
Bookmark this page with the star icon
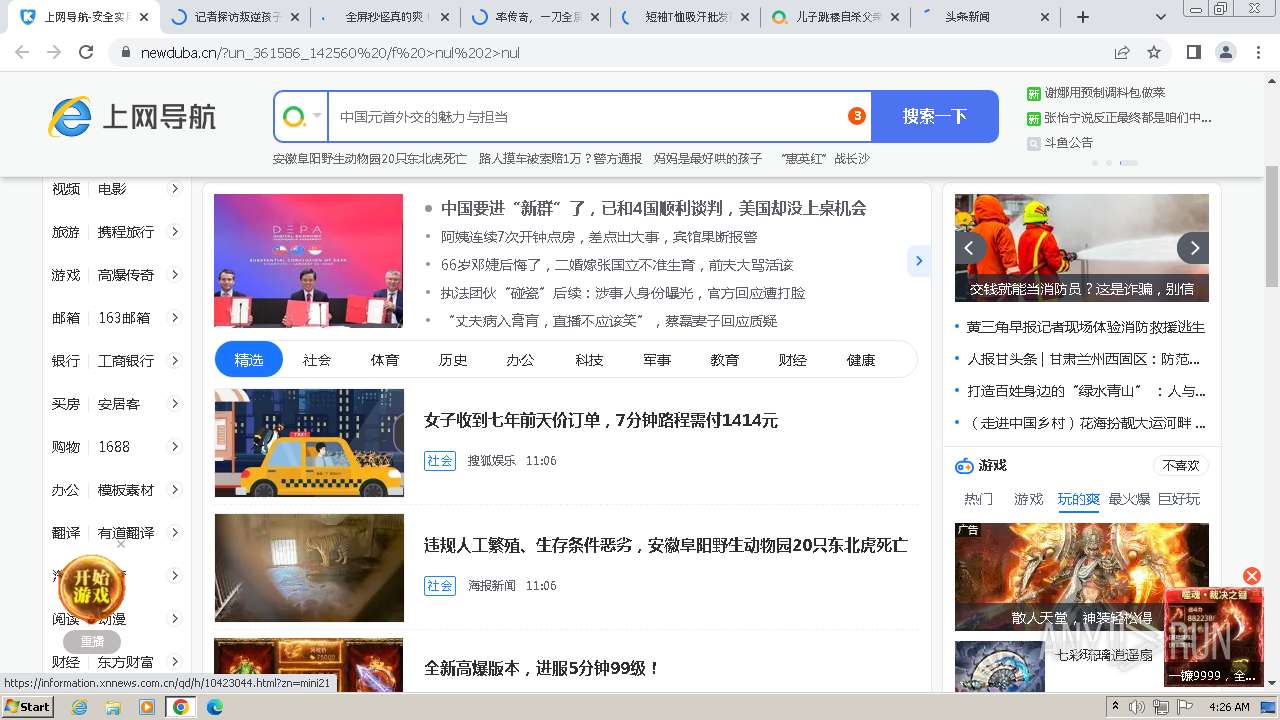1154,52
